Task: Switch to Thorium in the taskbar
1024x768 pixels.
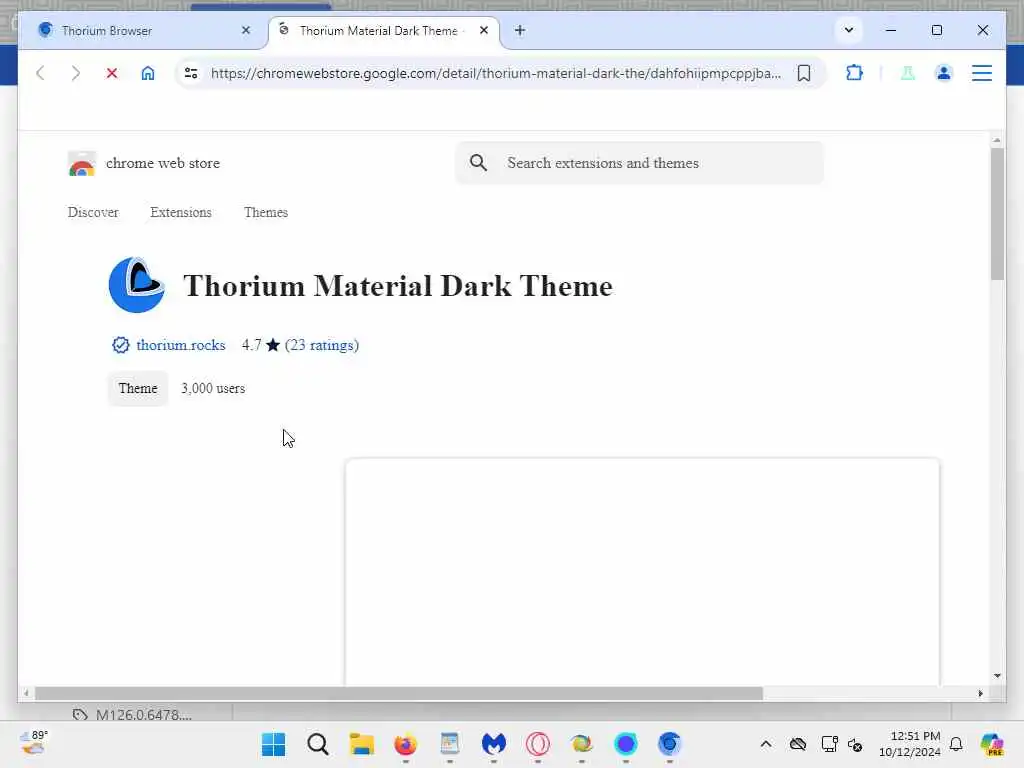Action: click(669, 744)
